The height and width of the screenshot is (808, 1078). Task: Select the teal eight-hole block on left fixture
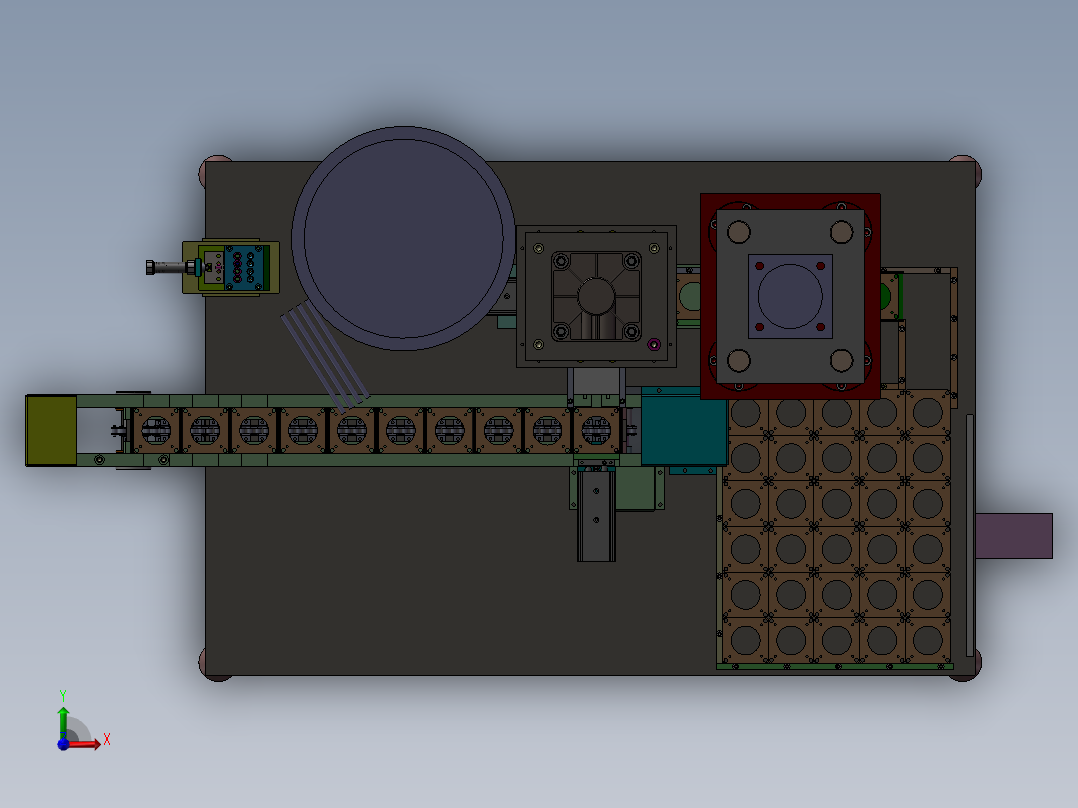point(244,267)
